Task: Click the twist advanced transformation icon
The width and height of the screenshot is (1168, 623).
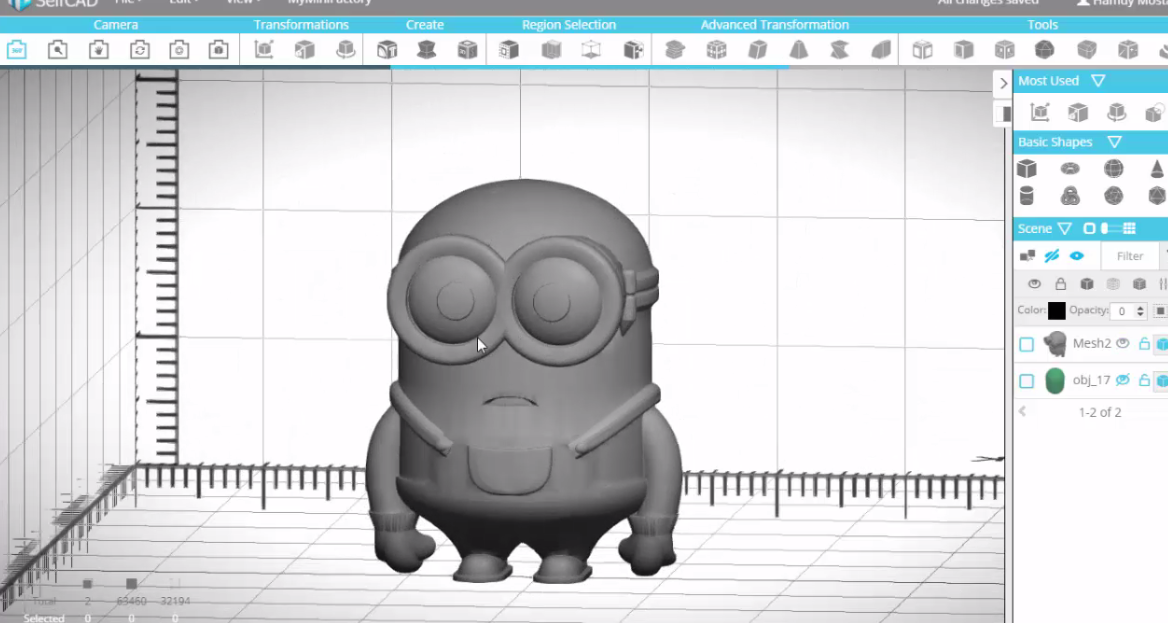Action: (840, 50)
